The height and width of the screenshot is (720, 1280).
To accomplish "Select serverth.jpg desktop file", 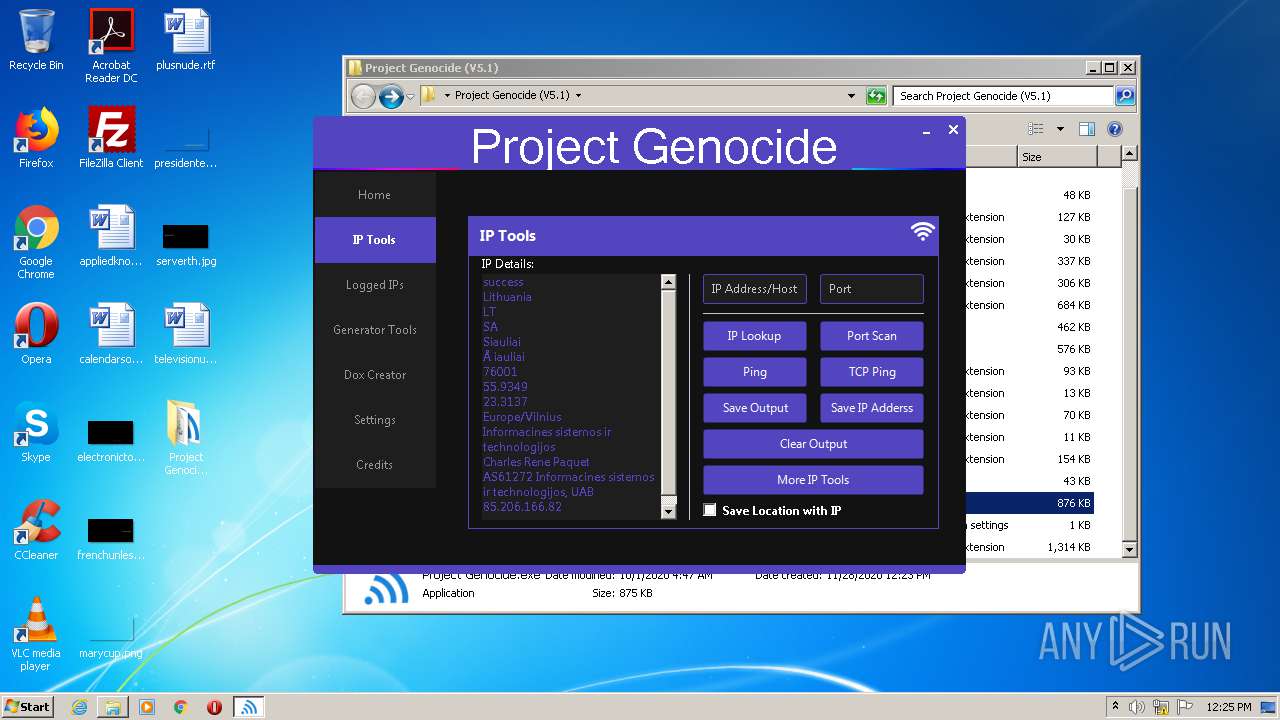I will pyautogui.click(x=186, y=244).
